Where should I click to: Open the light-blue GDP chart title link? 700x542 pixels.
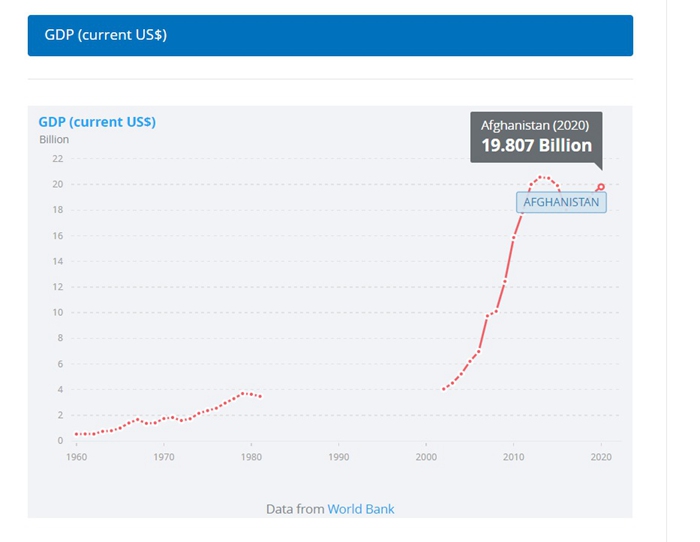(97, 122)
